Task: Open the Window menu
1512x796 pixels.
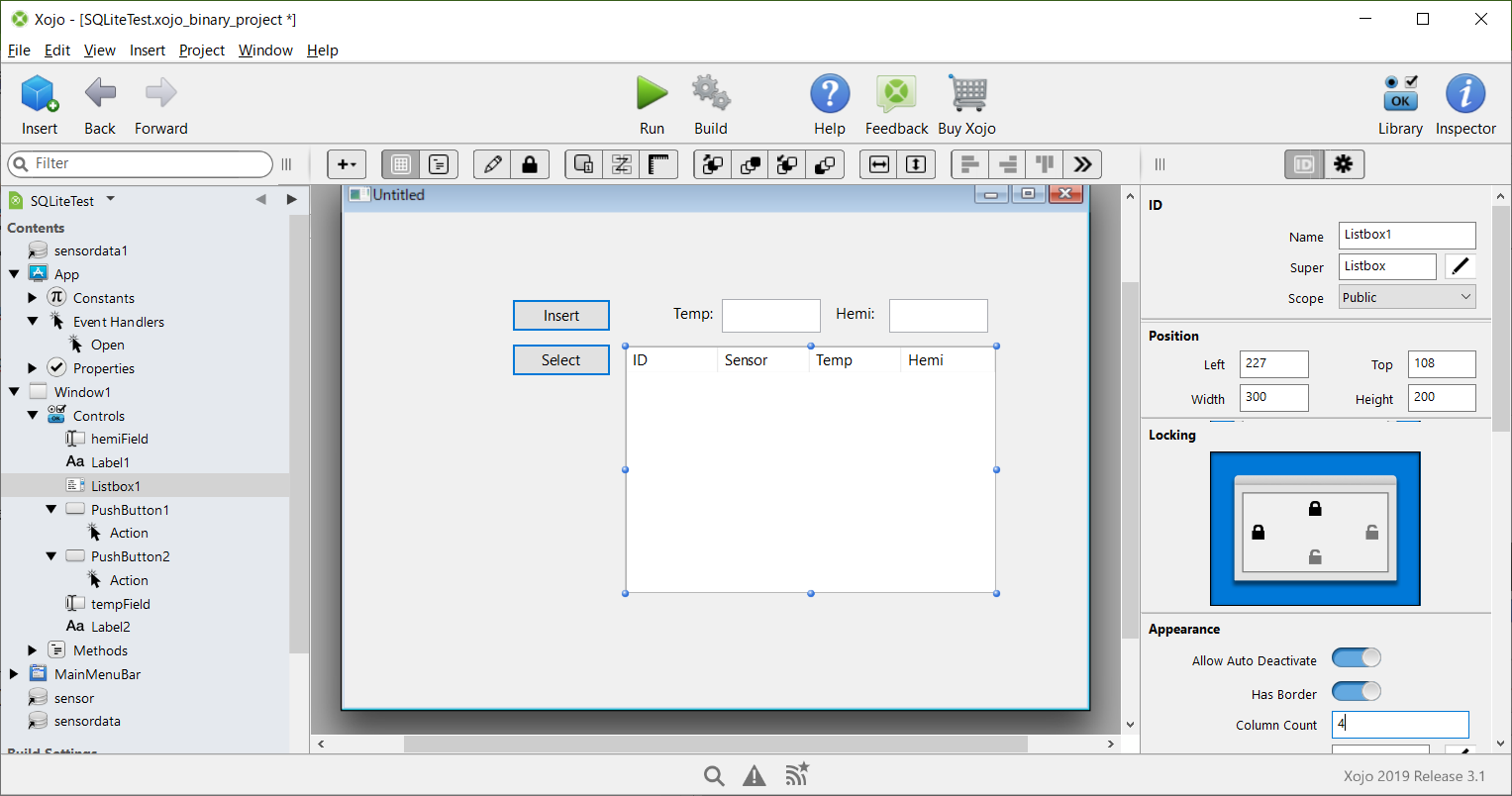Action: [x=265, y=50]
